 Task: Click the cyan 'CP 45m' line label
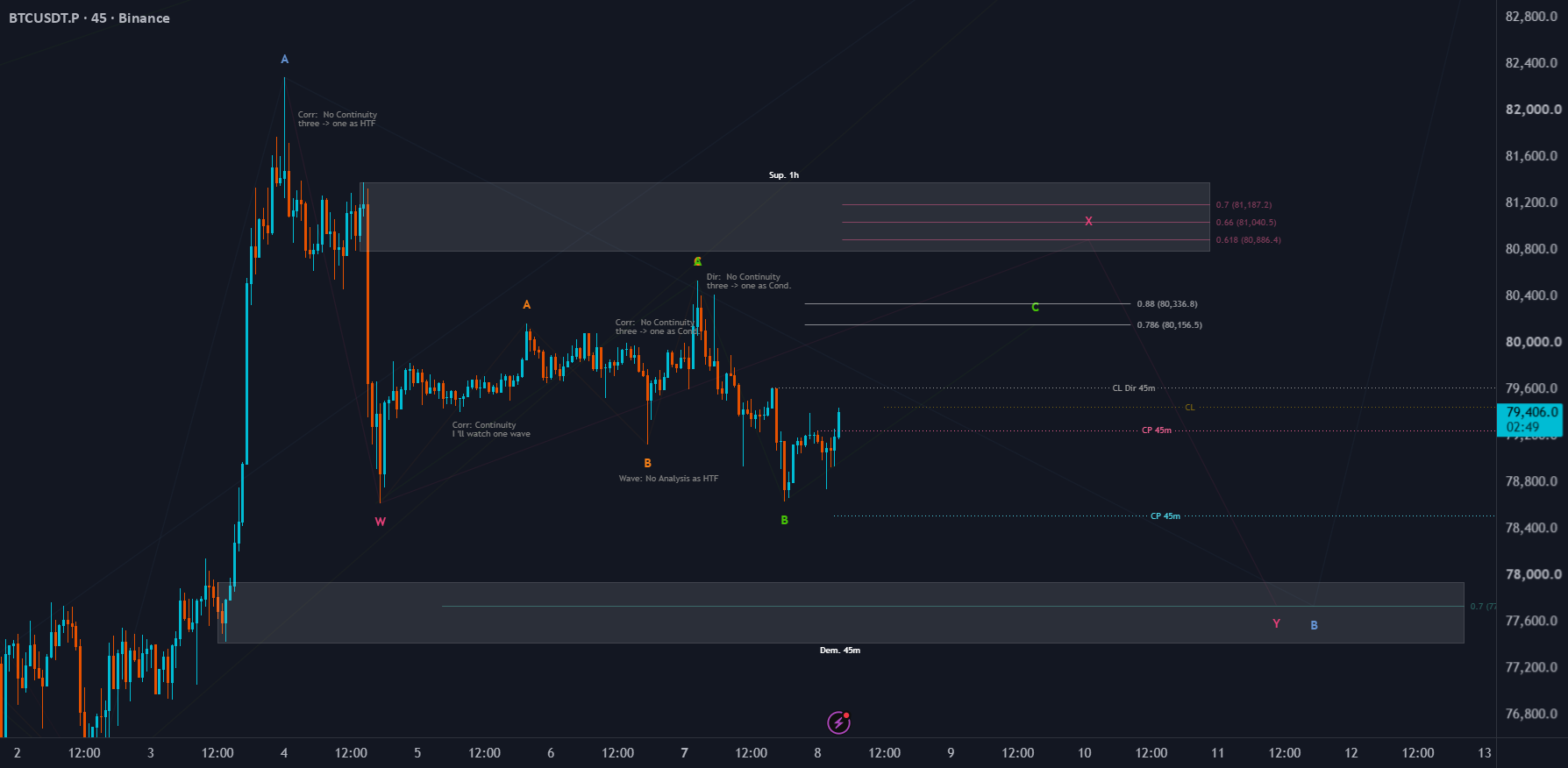coord(1165,516)
